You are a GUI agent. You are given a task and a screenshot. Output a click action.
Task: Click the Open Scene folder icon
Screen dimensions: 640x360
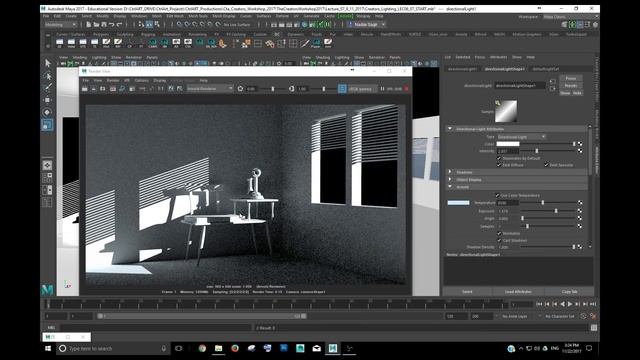click(96, 24)
